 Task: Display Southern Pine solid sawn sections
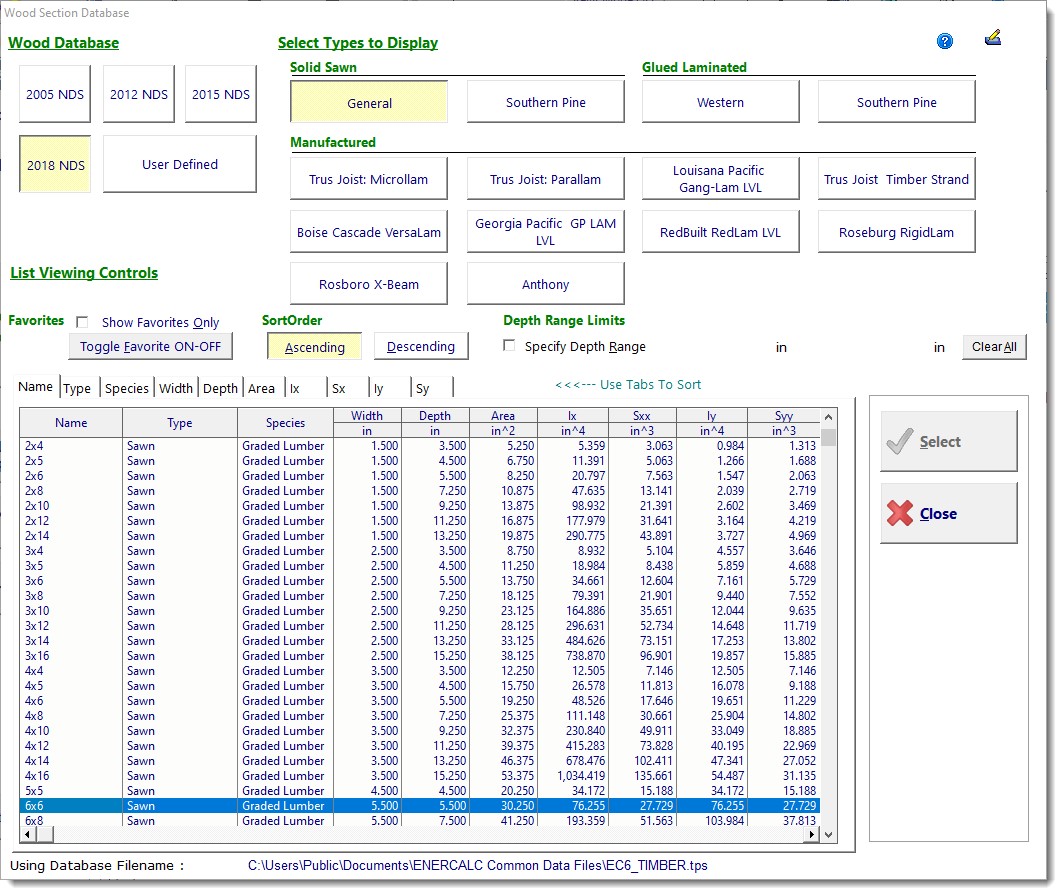[545, 101]
